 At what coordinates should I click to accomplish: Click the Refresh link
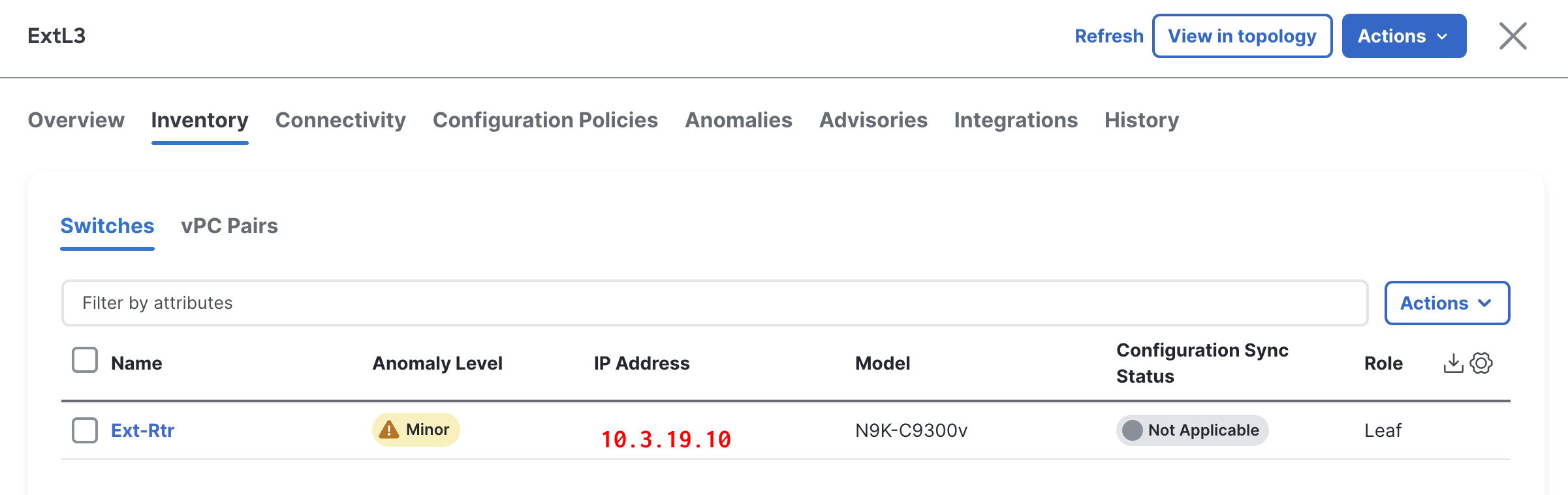1108,36
